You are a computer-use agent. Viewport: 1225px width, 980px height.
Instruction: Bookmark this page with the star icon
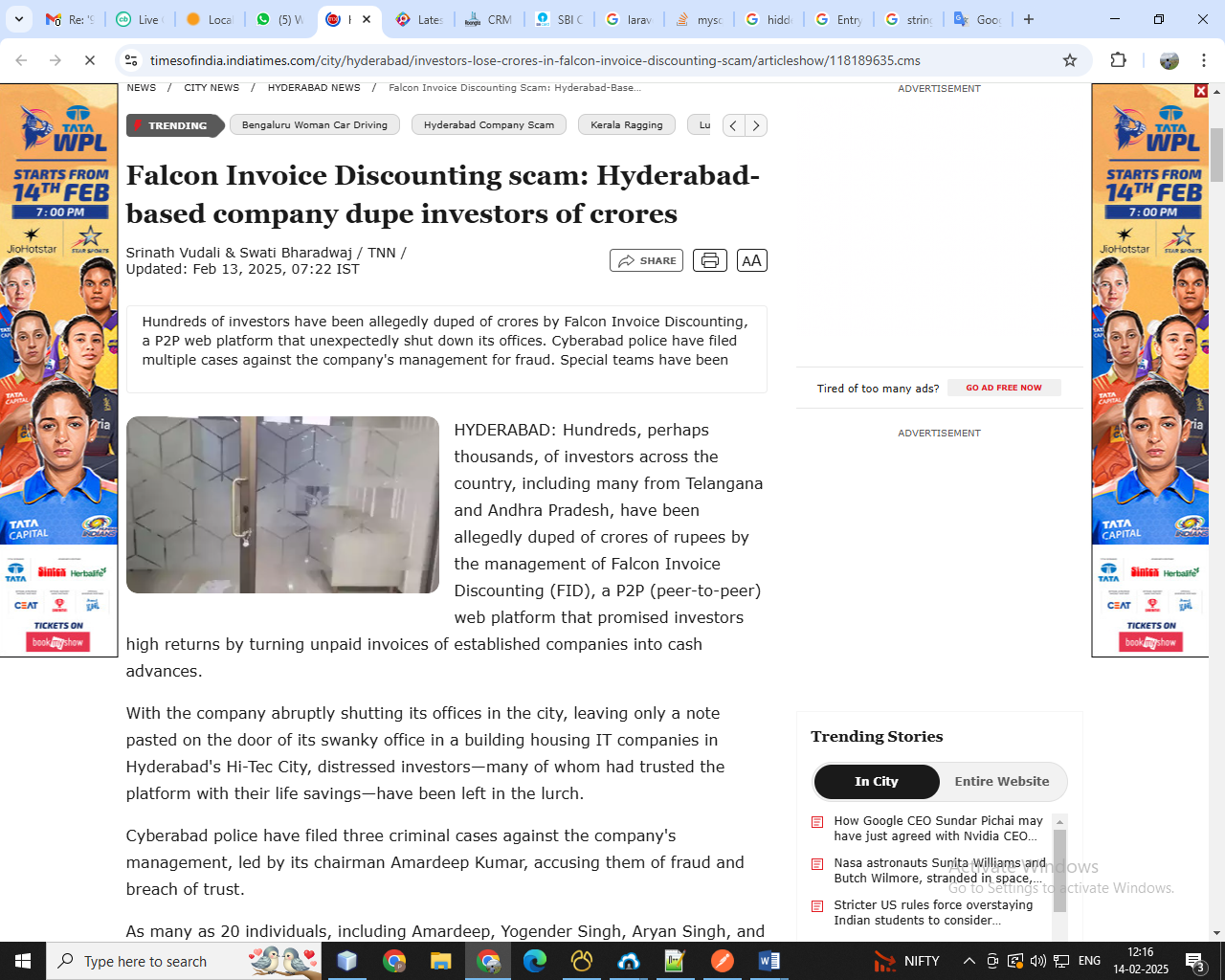[1070, 60]
